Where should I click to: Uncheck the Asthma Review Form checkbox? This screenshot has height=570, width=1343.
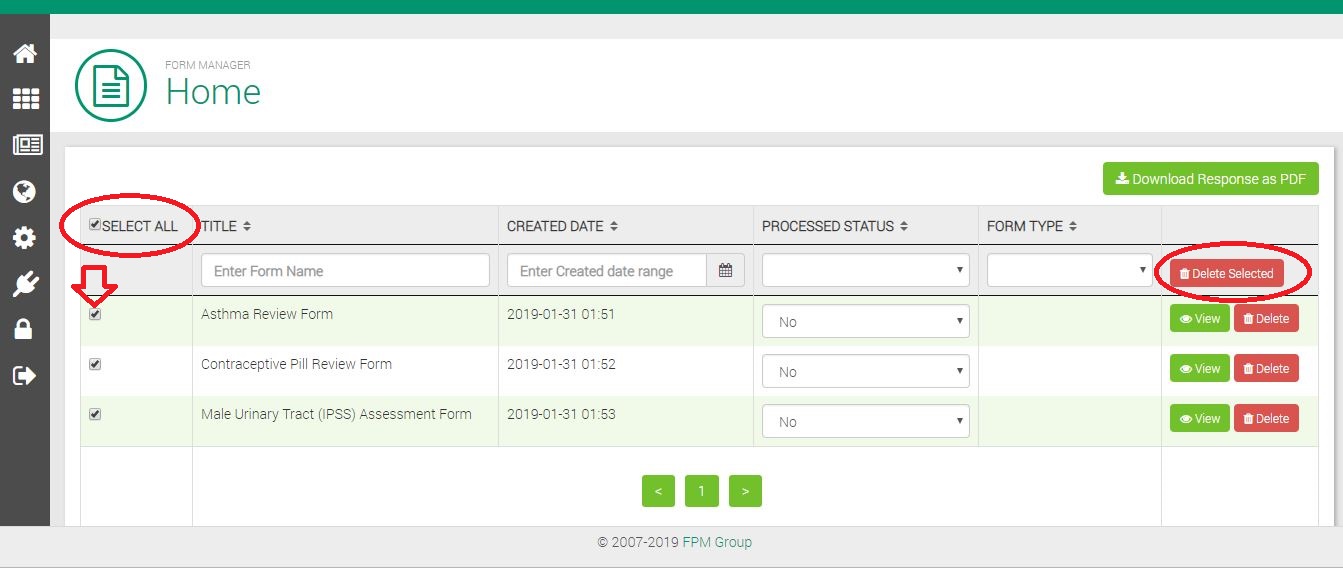95,314
